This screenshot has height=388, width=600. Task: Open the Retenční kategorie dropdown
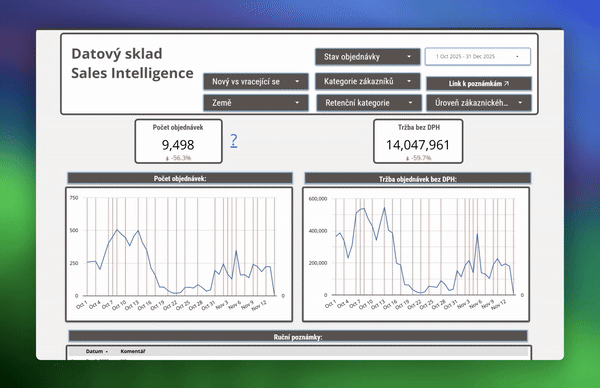[x=369, y=103]
